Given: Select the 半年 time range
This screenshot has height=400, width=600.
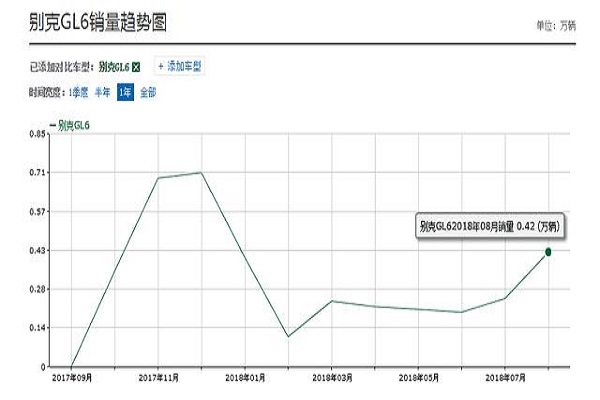Looking at the screenshot, I should point(102,92).
